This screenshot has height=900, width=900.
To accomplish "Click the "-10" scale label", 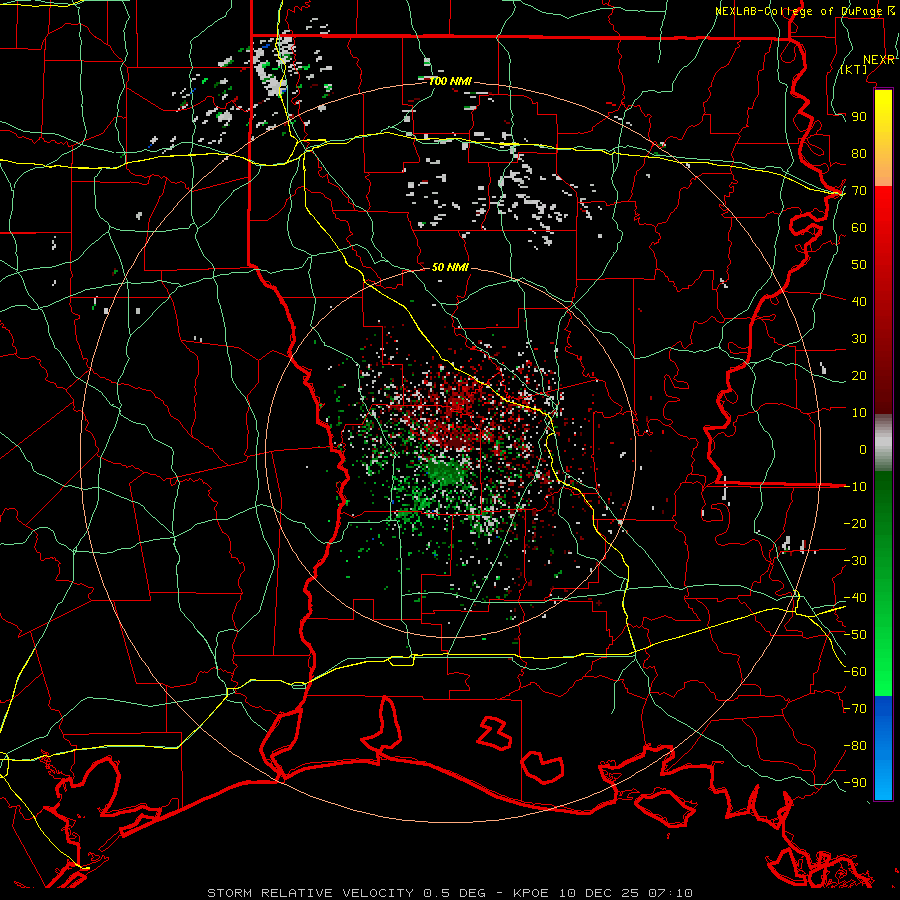I will (855, 487).
